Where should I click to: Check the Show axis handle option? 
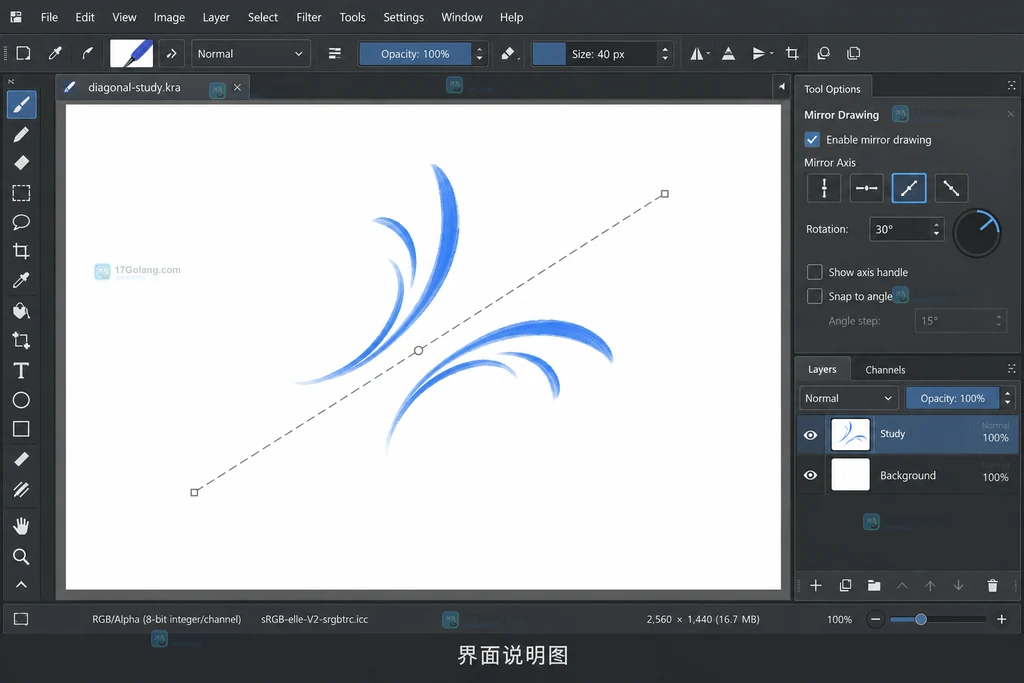pos(814,272)
